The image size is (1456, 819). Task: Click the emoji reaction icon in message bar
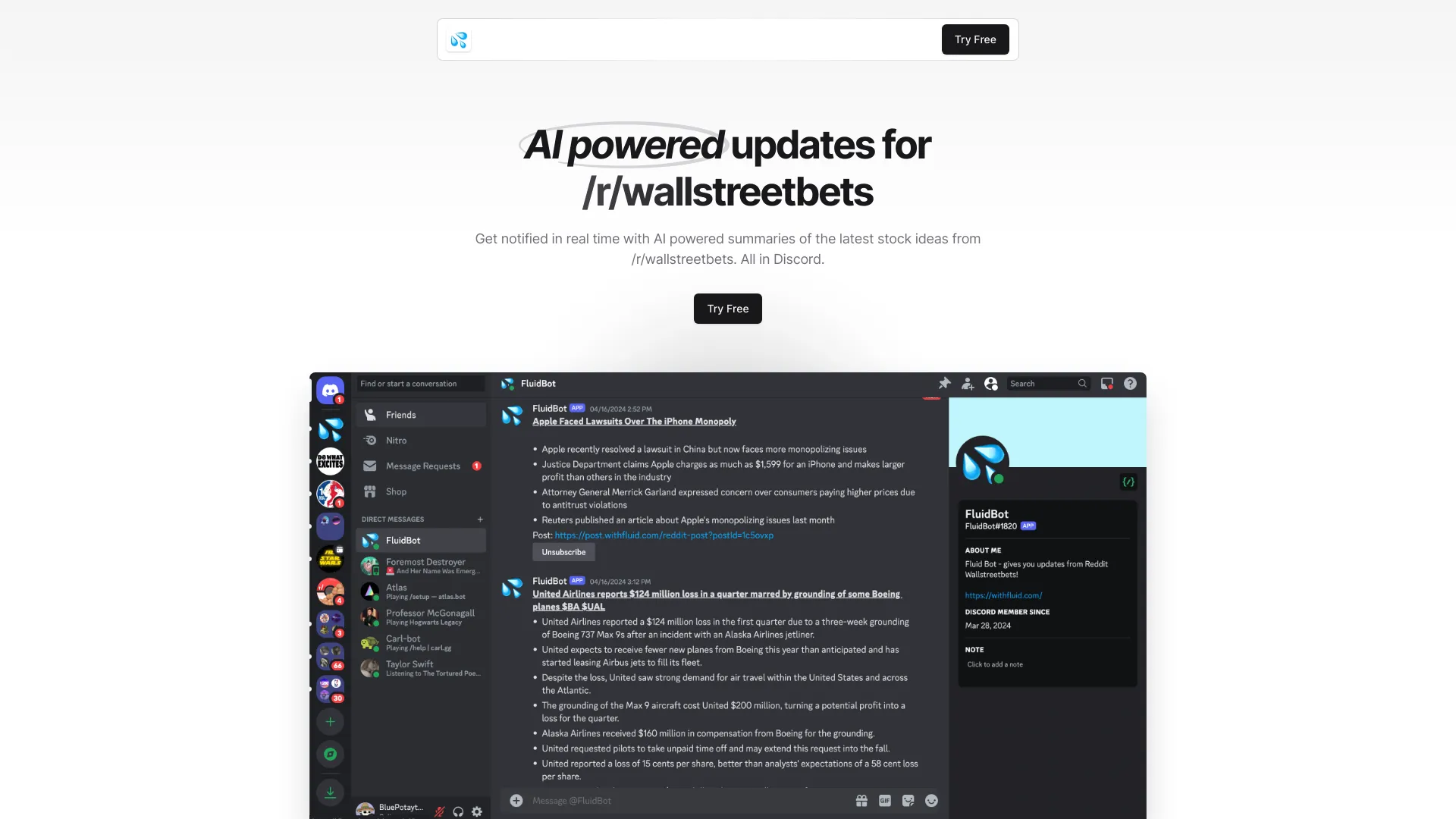click(930, 800)
